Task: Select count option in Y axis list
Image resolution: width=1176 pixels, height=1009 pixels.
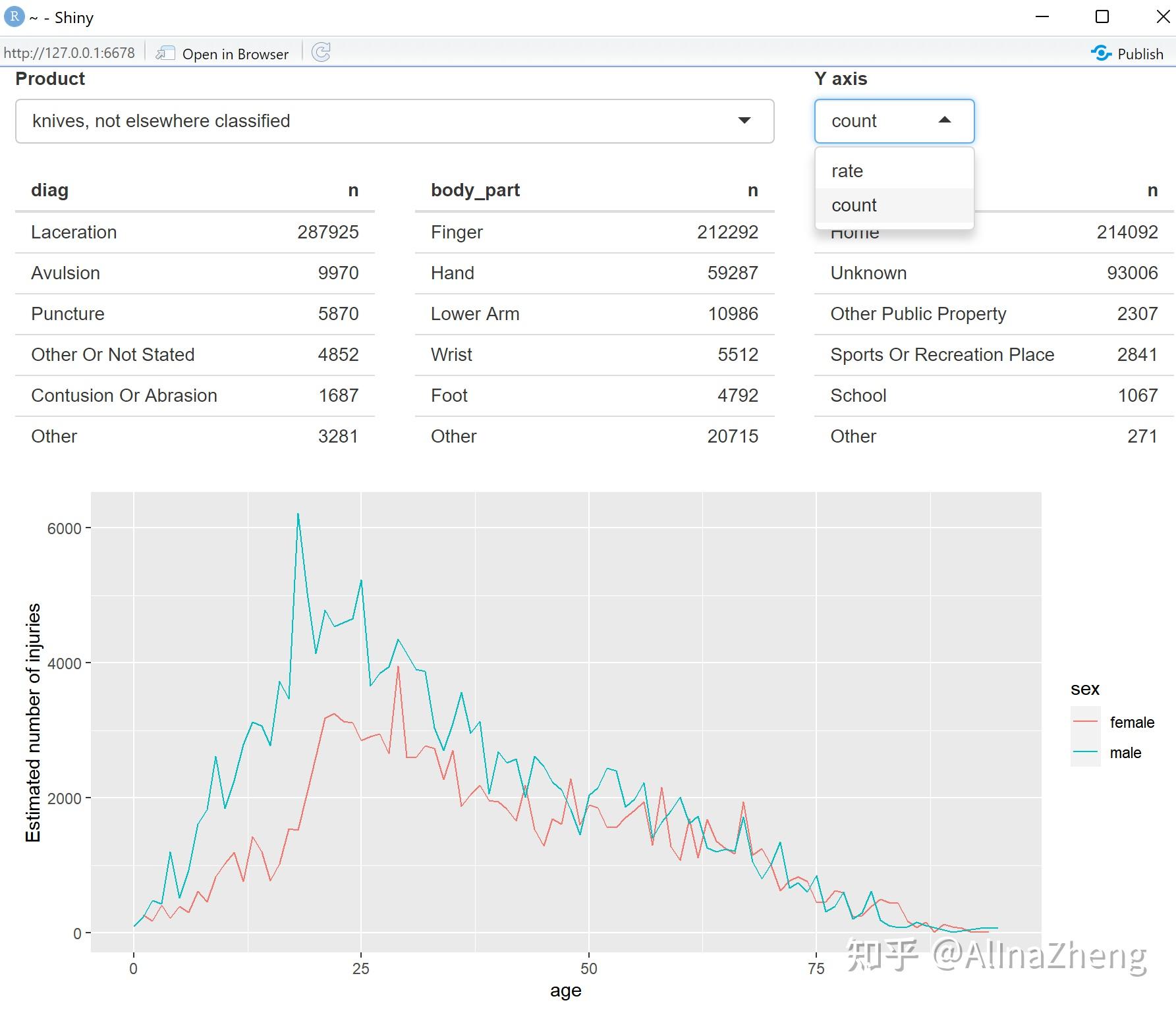Action: click(894, 205)
